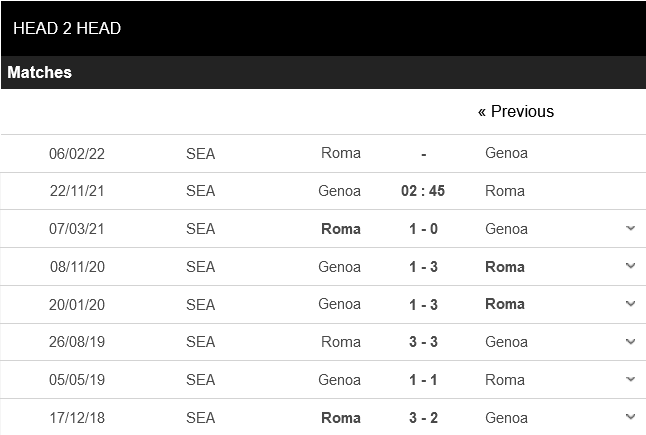Click Roma in the 06/02/22 fixture
Image resolution: width=646 pixels, height=435 pixels.
(x=341, y=153)
